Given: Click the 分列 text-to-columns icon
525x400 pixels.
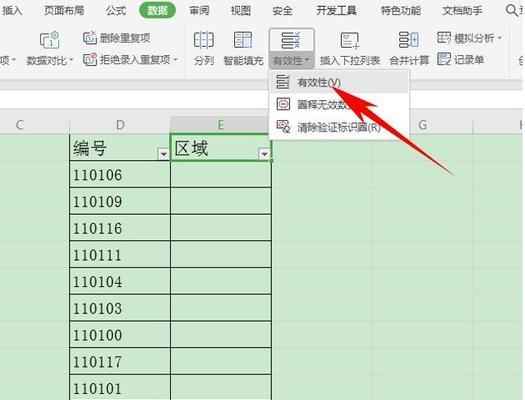Looking at the screenshot, I should [204, 40].
